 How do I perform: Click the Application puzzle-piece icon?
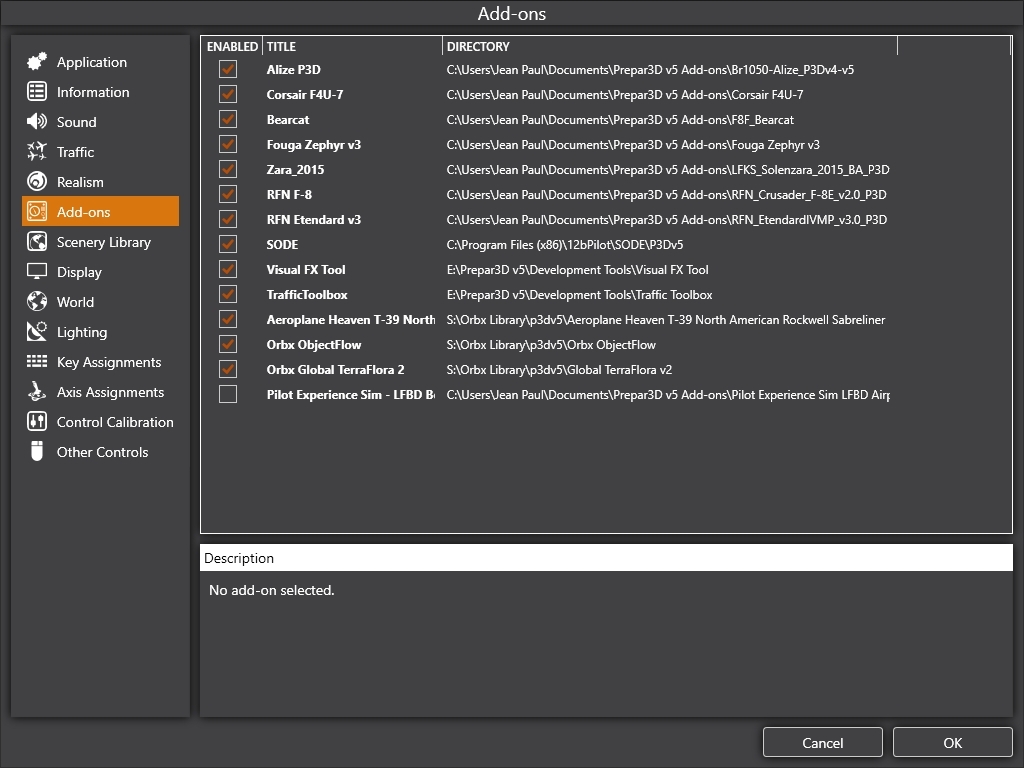[x=37, y=62]
